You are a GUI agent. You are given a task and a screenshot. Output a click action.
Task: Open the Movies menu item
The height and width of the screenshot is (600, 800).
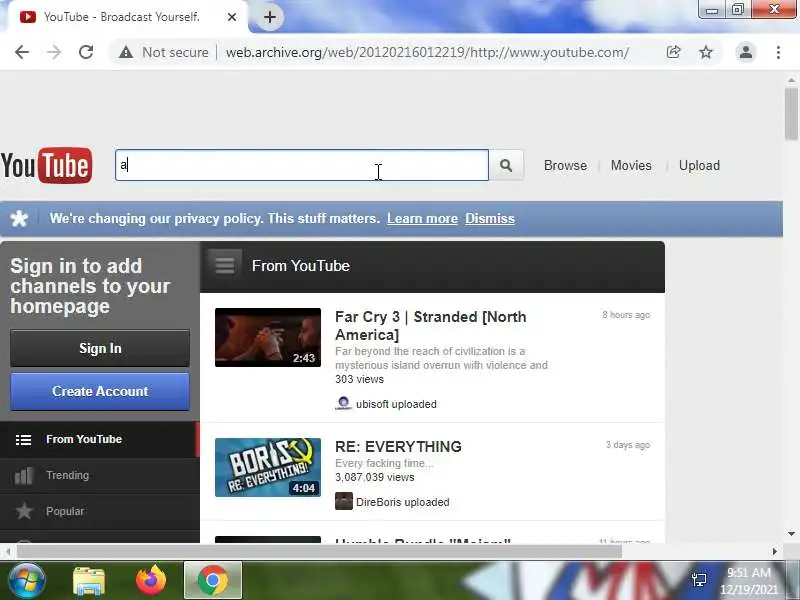tap(631, 165)
